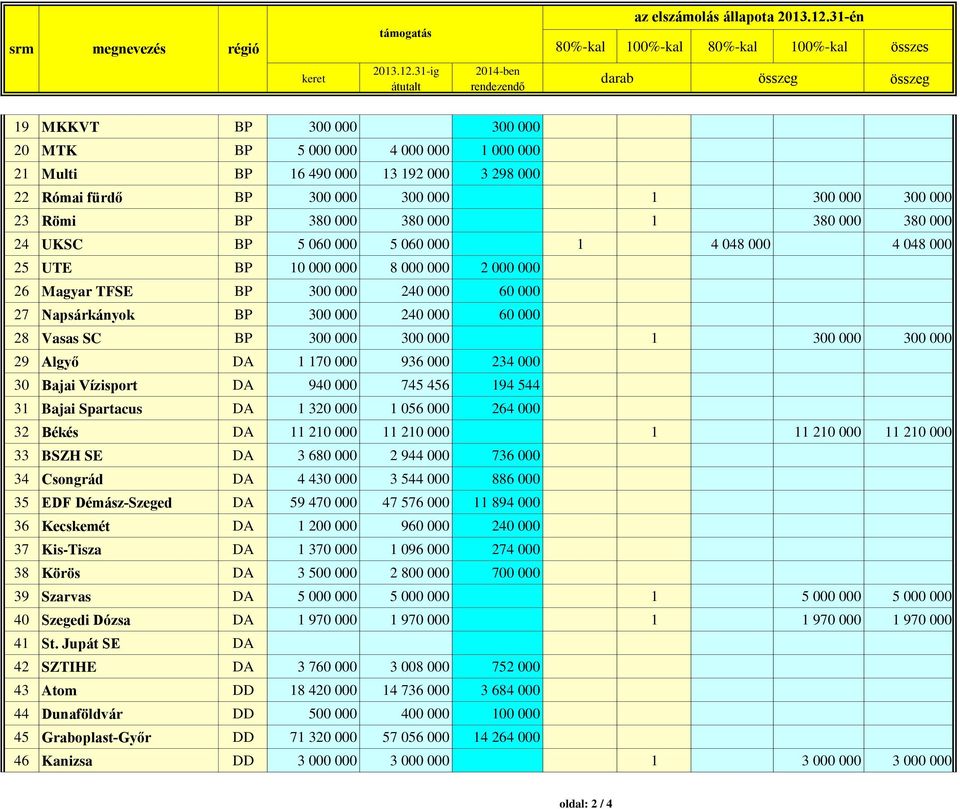The height and width of the screenshot is (809, 960).
Task: Select 'EDF Démász-Szeged' cell
Action: coord(129,502)
